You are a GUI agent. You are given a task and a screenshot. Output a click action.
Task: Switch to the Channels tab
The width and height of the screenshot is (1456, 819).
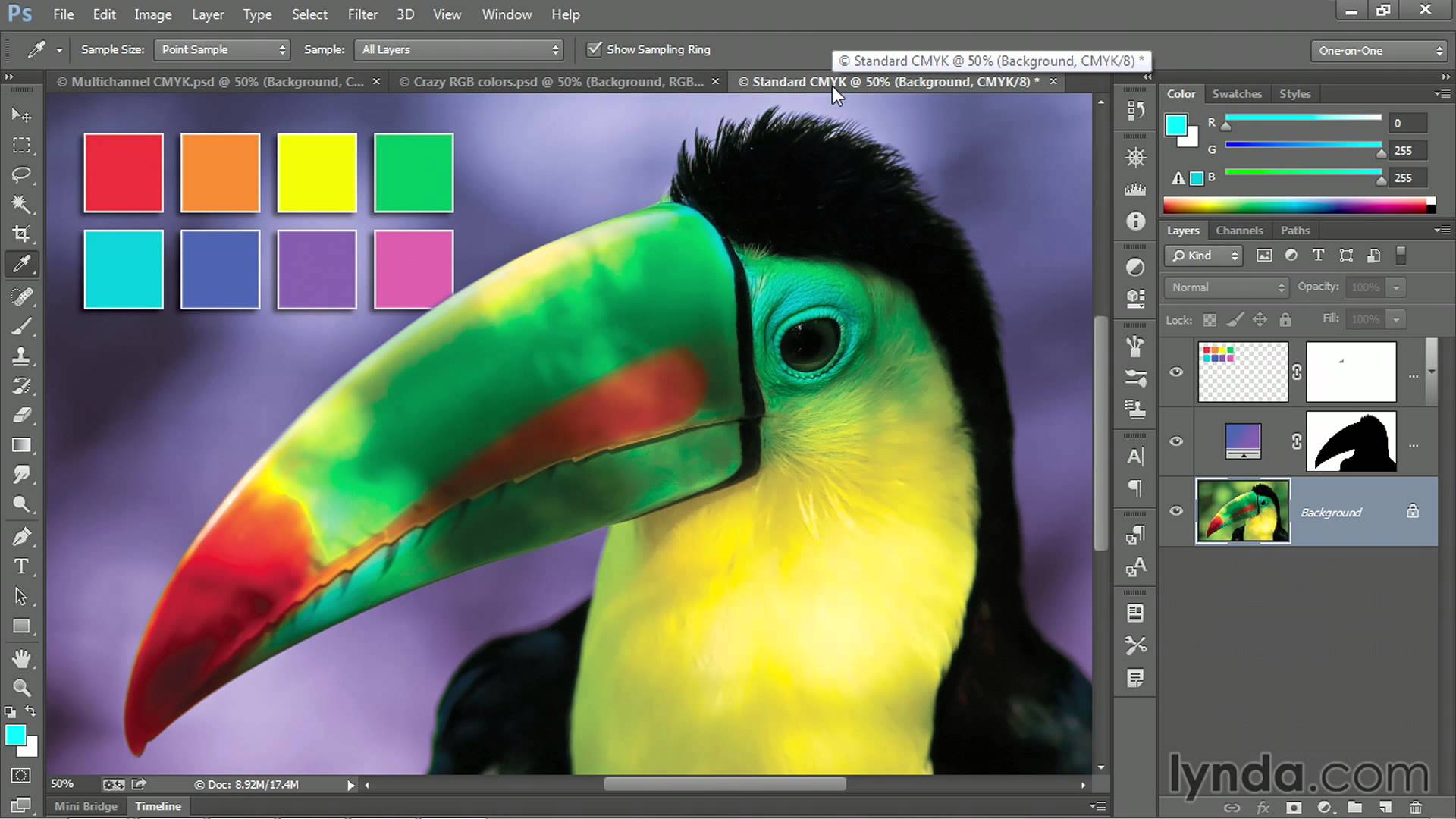pyautogui.click(x=1239, y=230)
